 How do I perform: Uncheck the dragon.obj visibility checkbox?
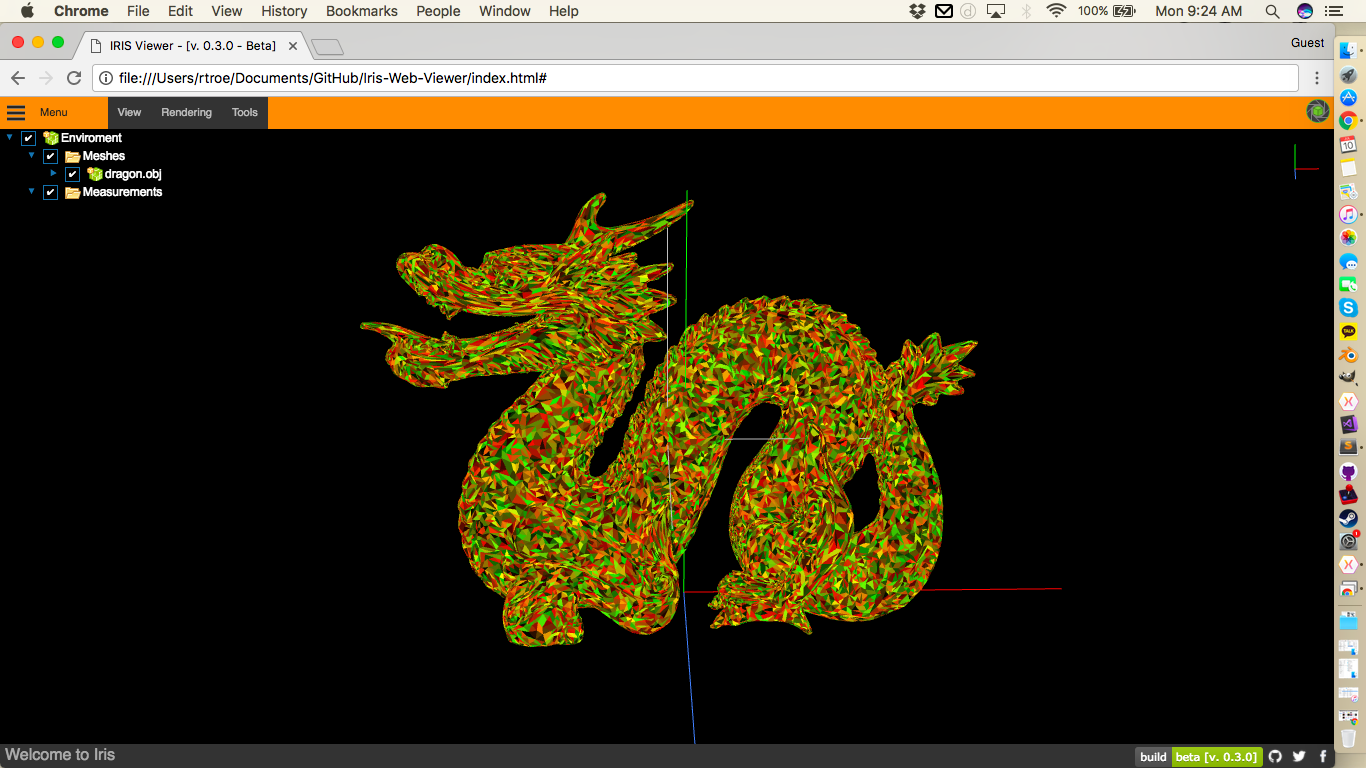pyautogui.click(x=72, y=173)
